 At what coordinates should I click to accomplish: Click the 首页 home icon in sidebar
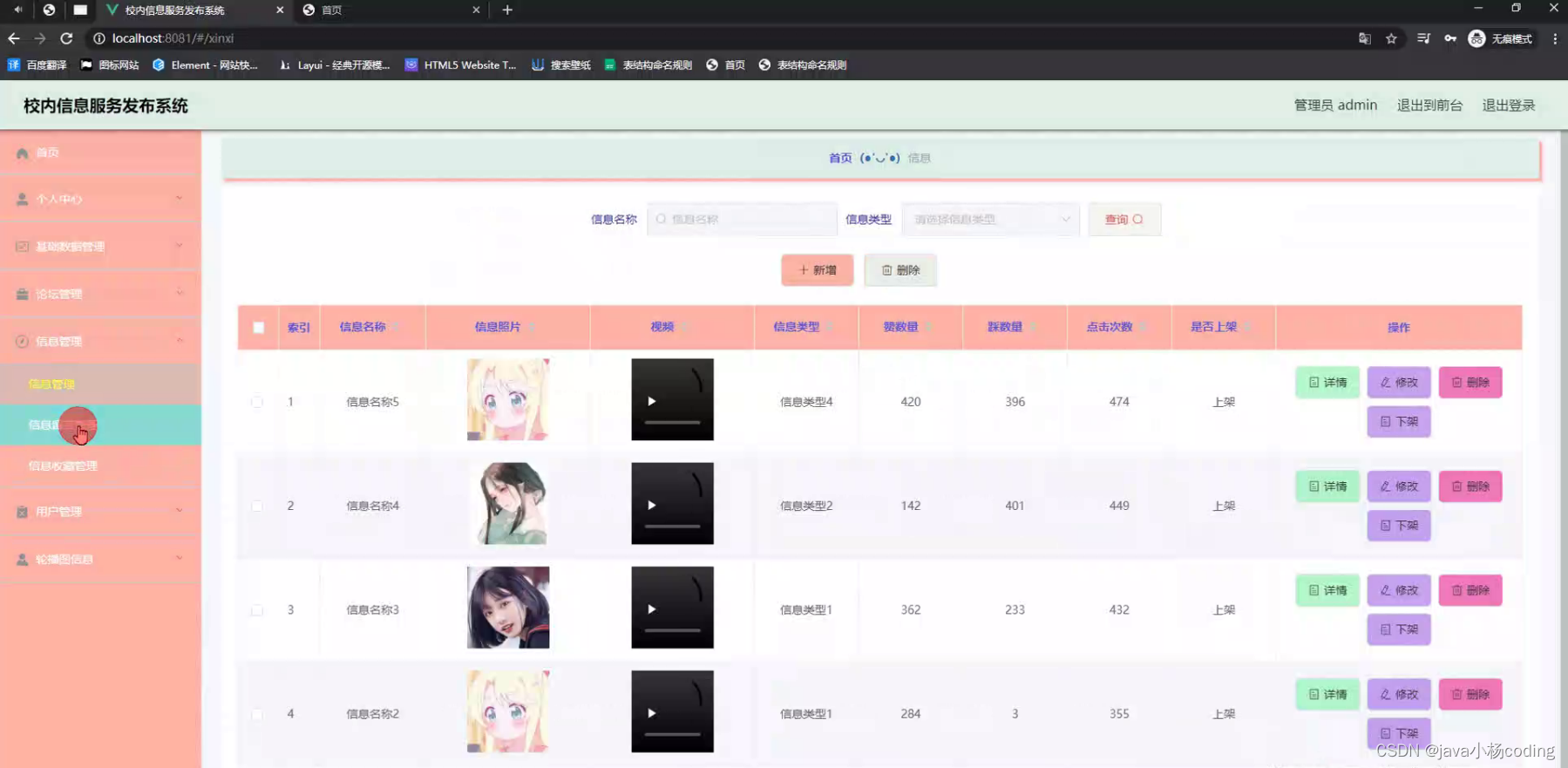pos(23,153)
